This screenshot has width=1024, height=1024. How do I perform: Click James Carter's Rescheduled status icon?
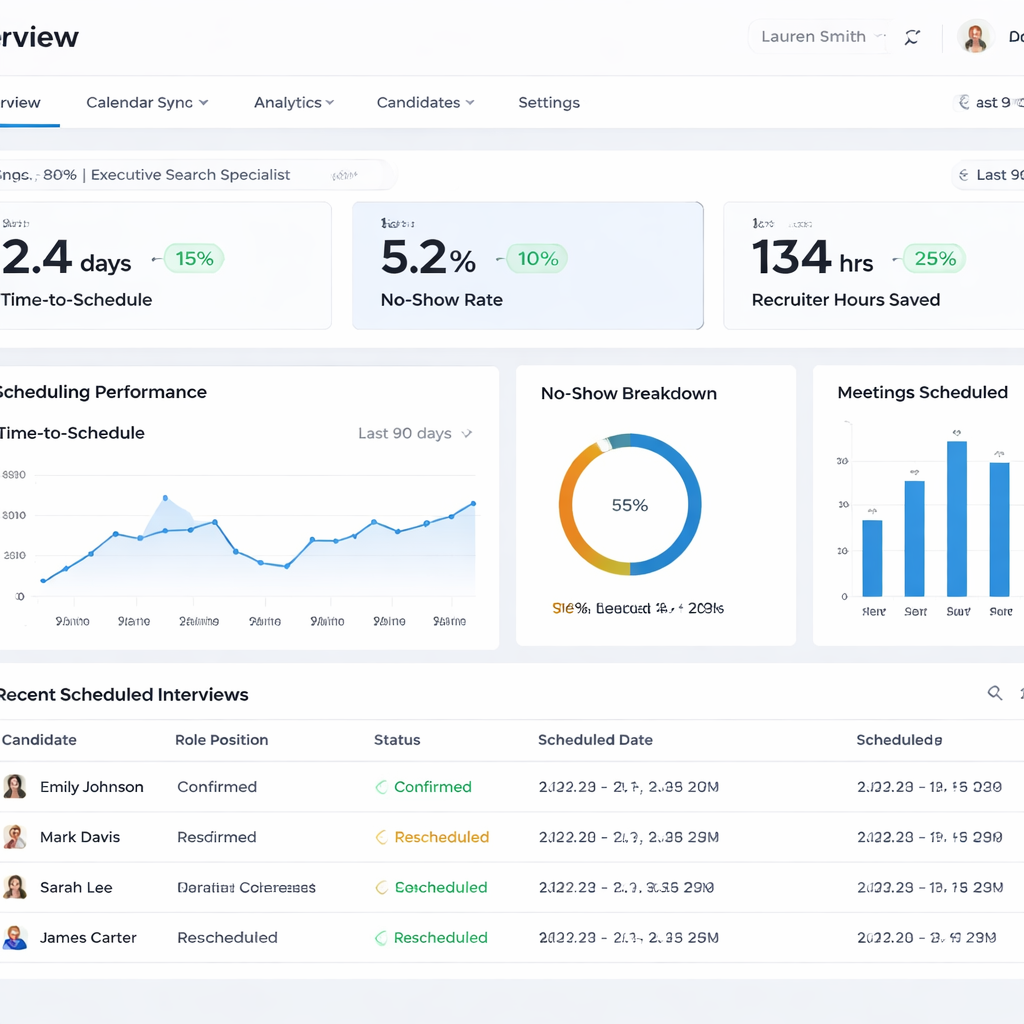pos(381,938)
